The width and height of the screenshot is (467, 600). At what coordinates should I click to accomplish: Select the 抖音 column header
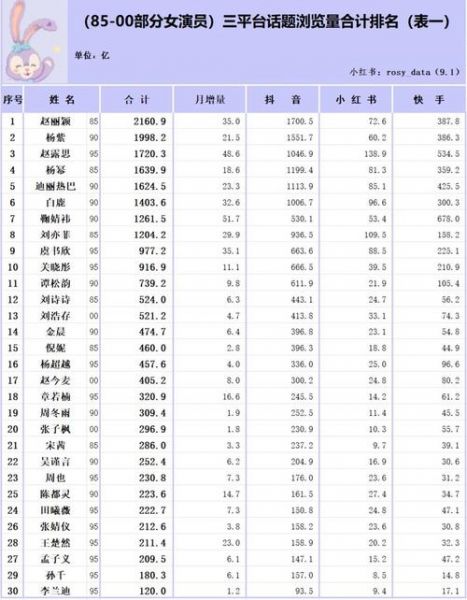point(282,100)
